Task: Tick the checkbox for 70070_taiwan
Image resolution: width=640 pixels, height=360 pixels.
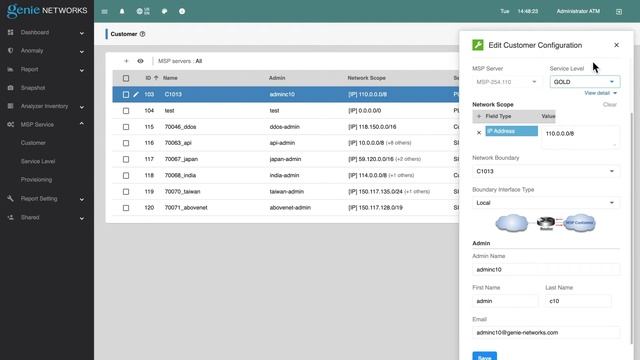Action: (x=126, y=191)
